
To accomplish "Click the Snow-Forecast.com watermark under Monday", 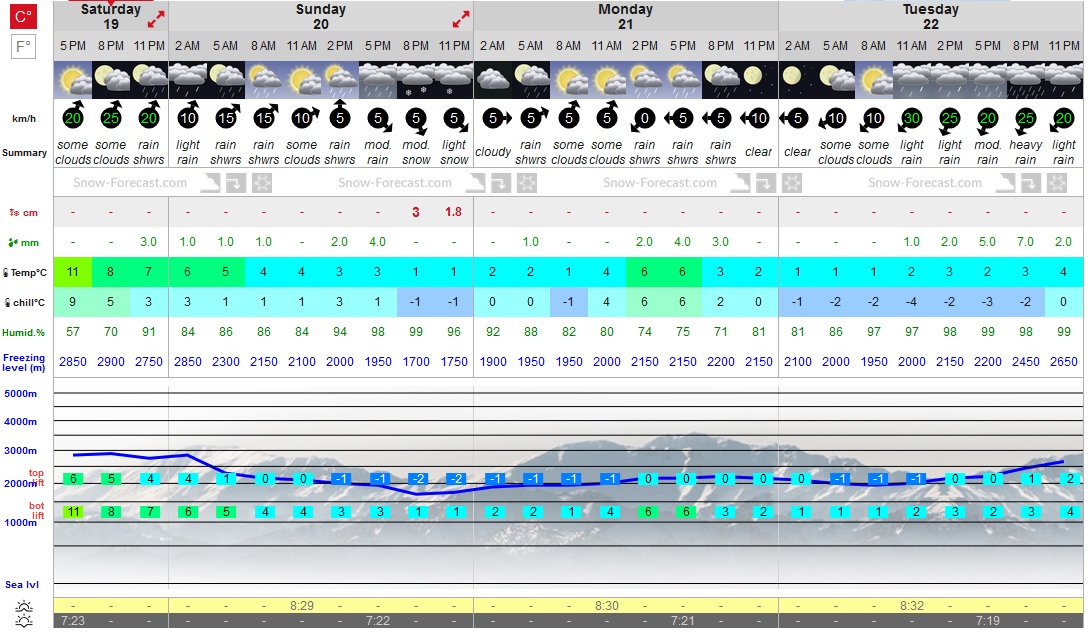I will [x=660, y=183].
